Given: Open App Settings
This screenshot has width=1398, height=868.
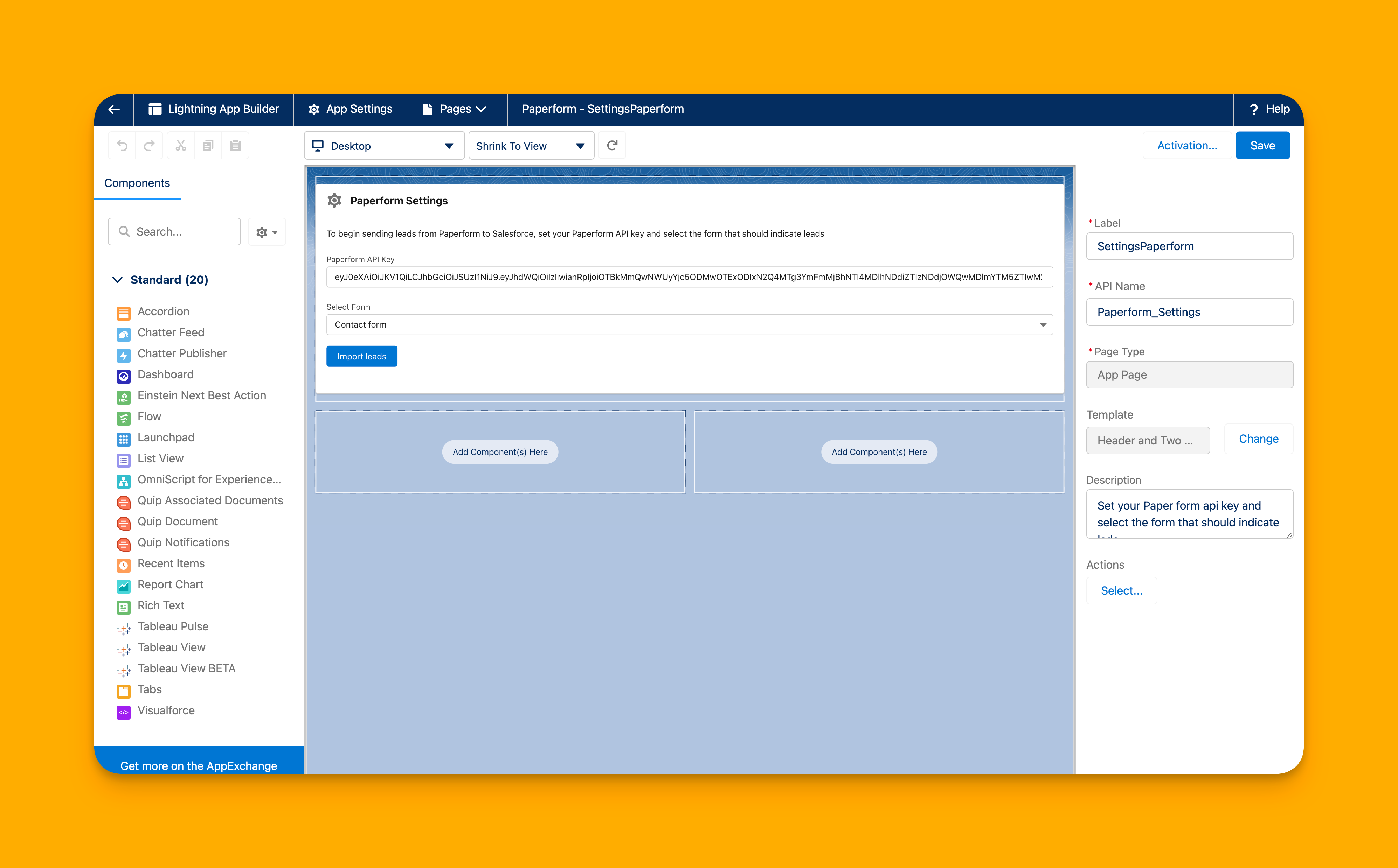Looking at the screenshot, I should [350, 109].
